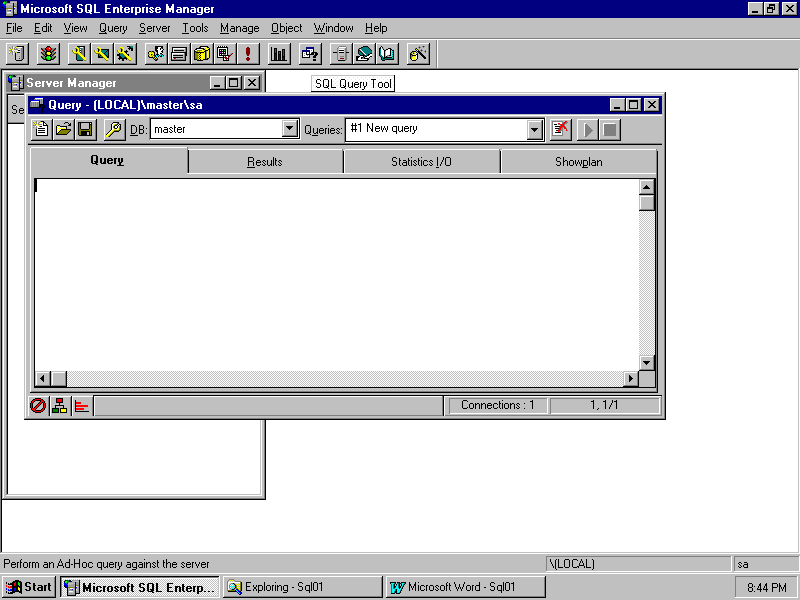Click the remove query icon with red X
Image resolution: width=800 pixels, height=600 pixels.
[561, 129]
